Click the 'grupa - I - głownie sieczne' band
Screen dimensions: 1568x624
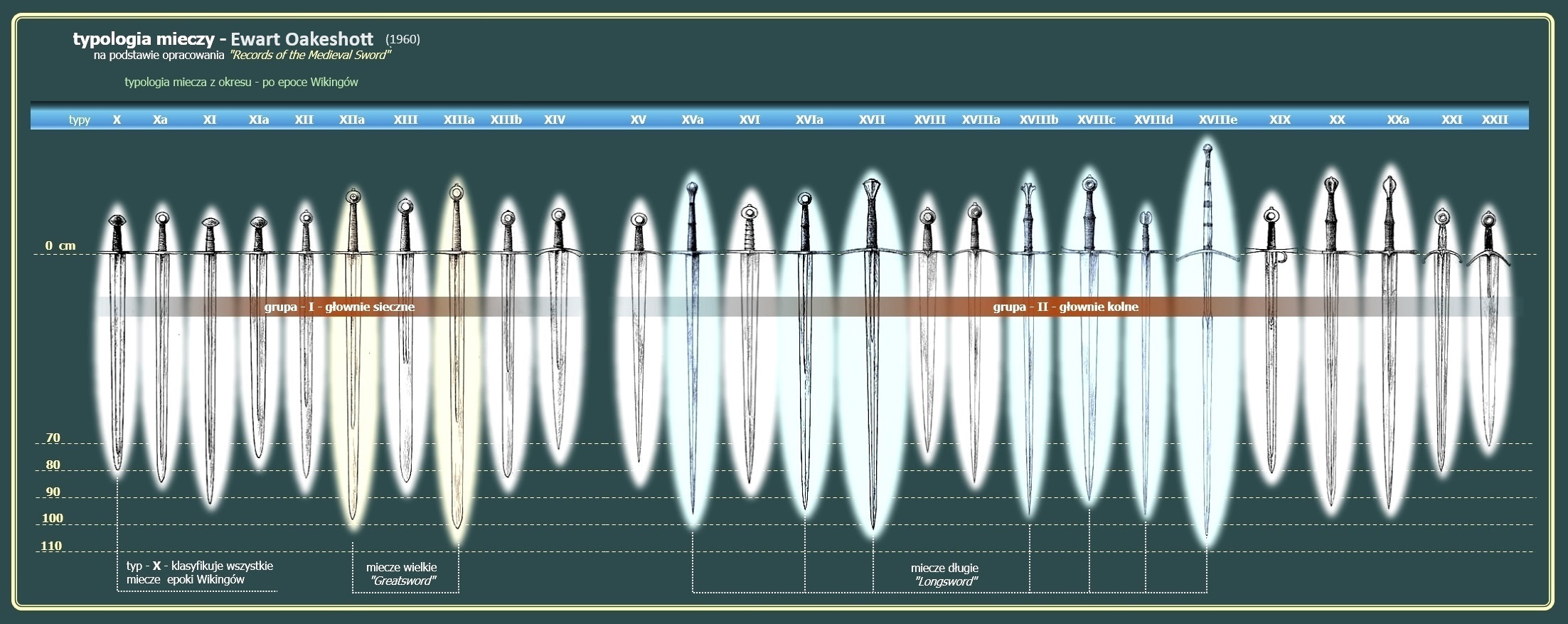coord(339,307)
